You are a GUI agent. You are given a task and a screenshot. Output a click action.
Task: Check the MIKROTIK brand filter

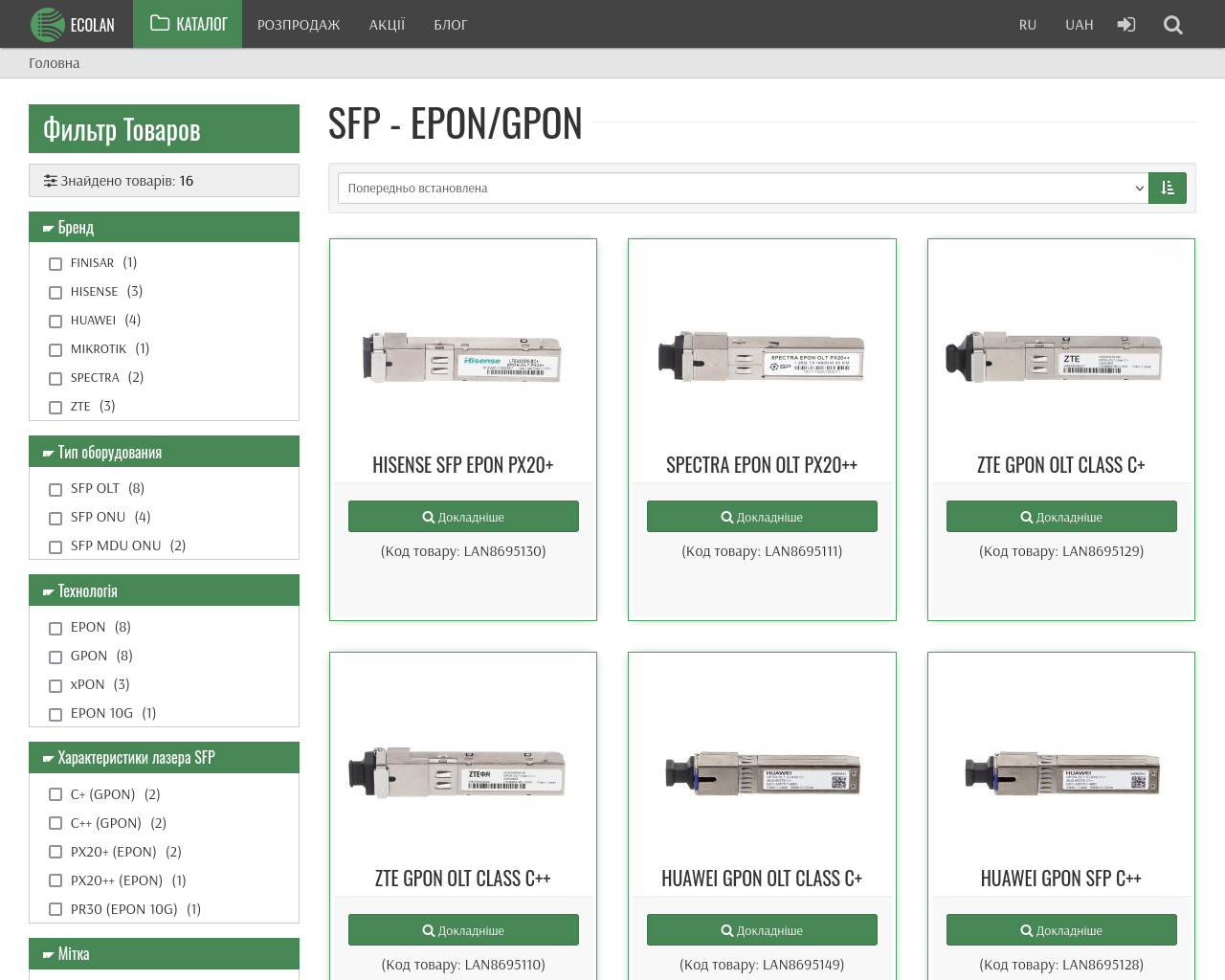coord(56,349)
